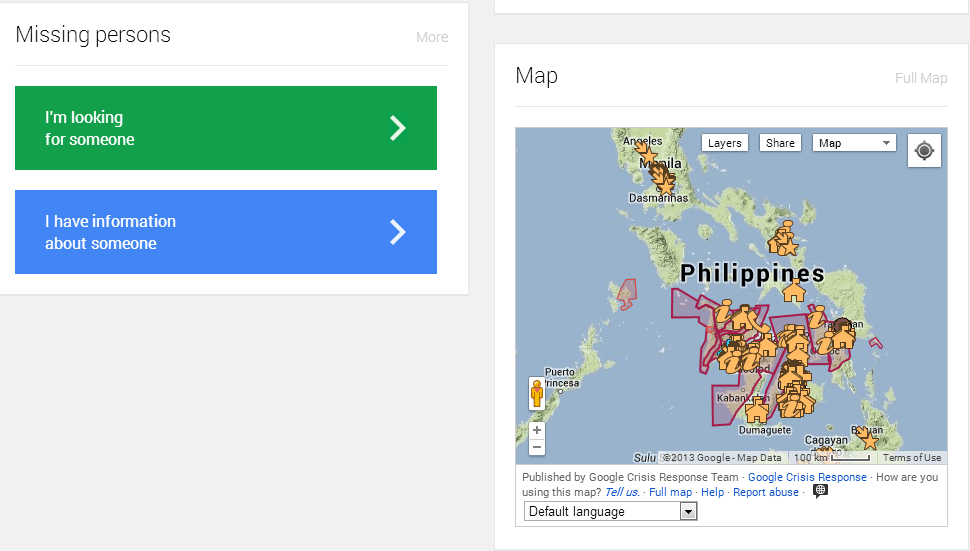This screenshot has width=970, height=551.
Task: Click the Report abuse link
Action: [766, 492]
